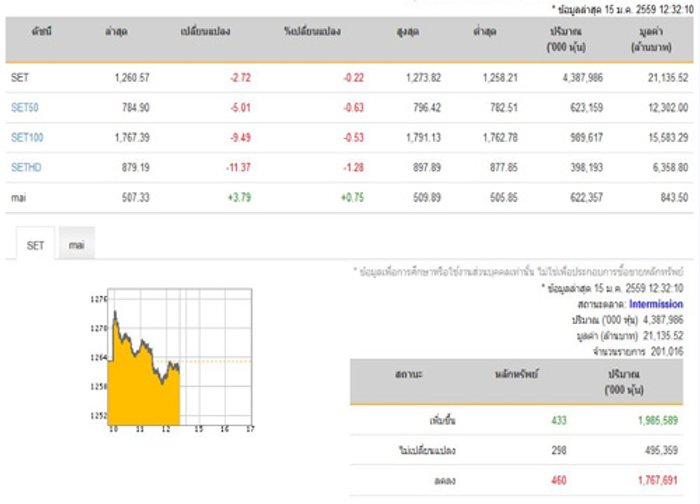Click mai high value 509.89
This screenshot has height=504, width=700.
427,197
